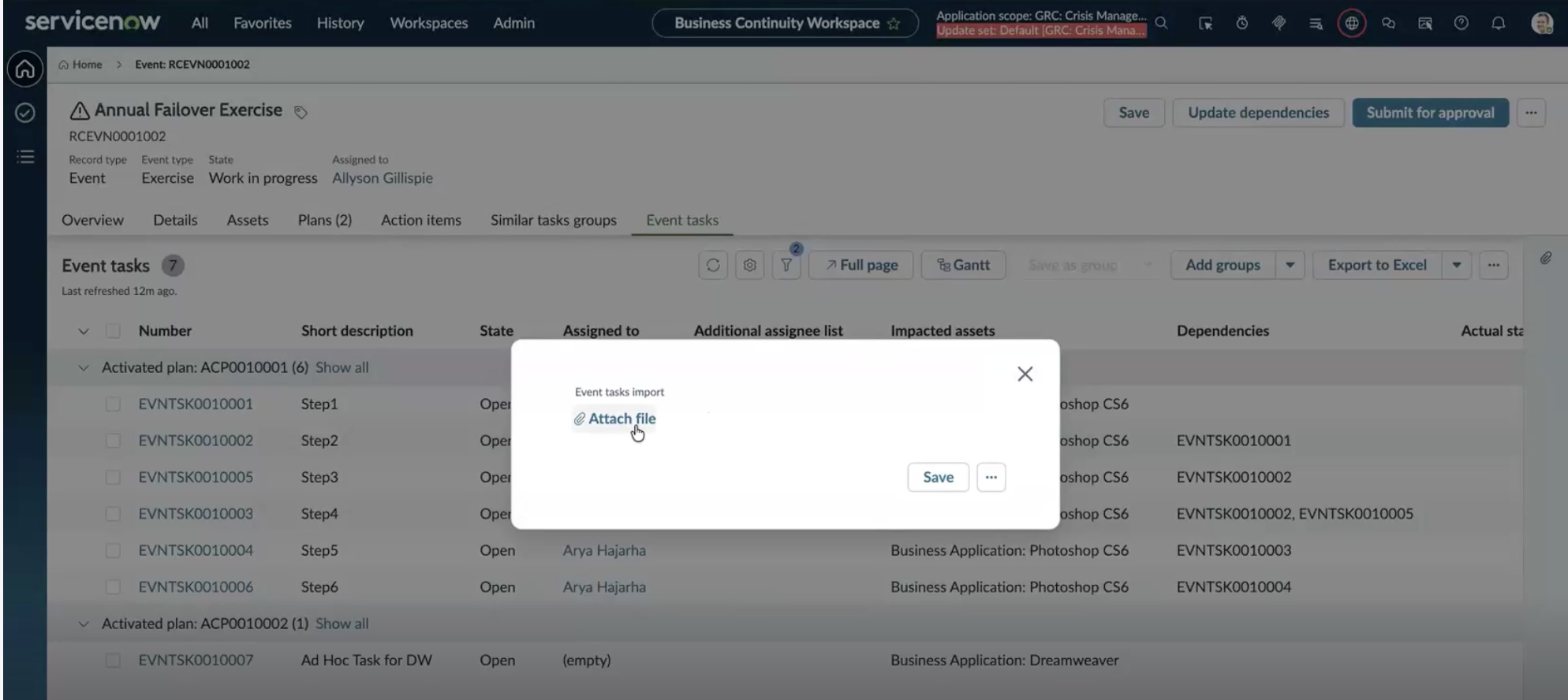
Task: Open more actions in the import dialog
Action: [x=991, y=477]
